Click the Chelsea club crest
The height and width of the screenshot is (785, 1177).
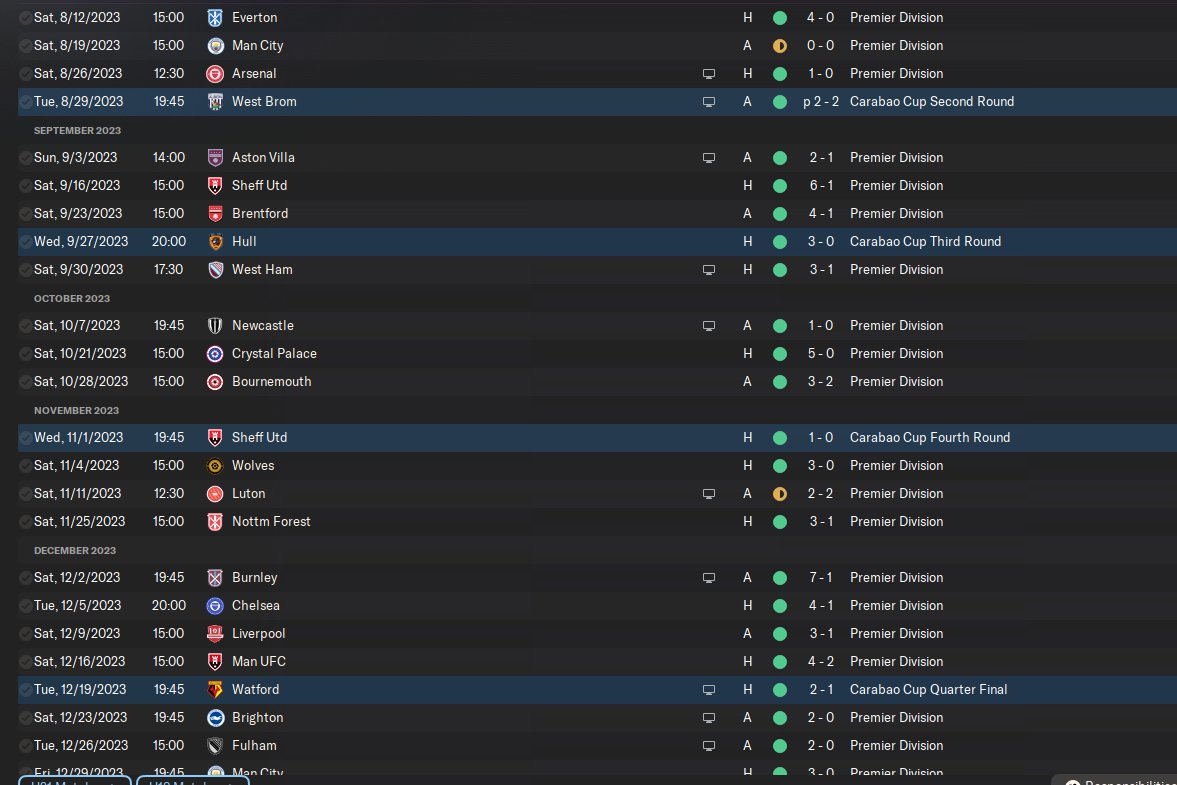pyautogui.click(x=215, y=606)
